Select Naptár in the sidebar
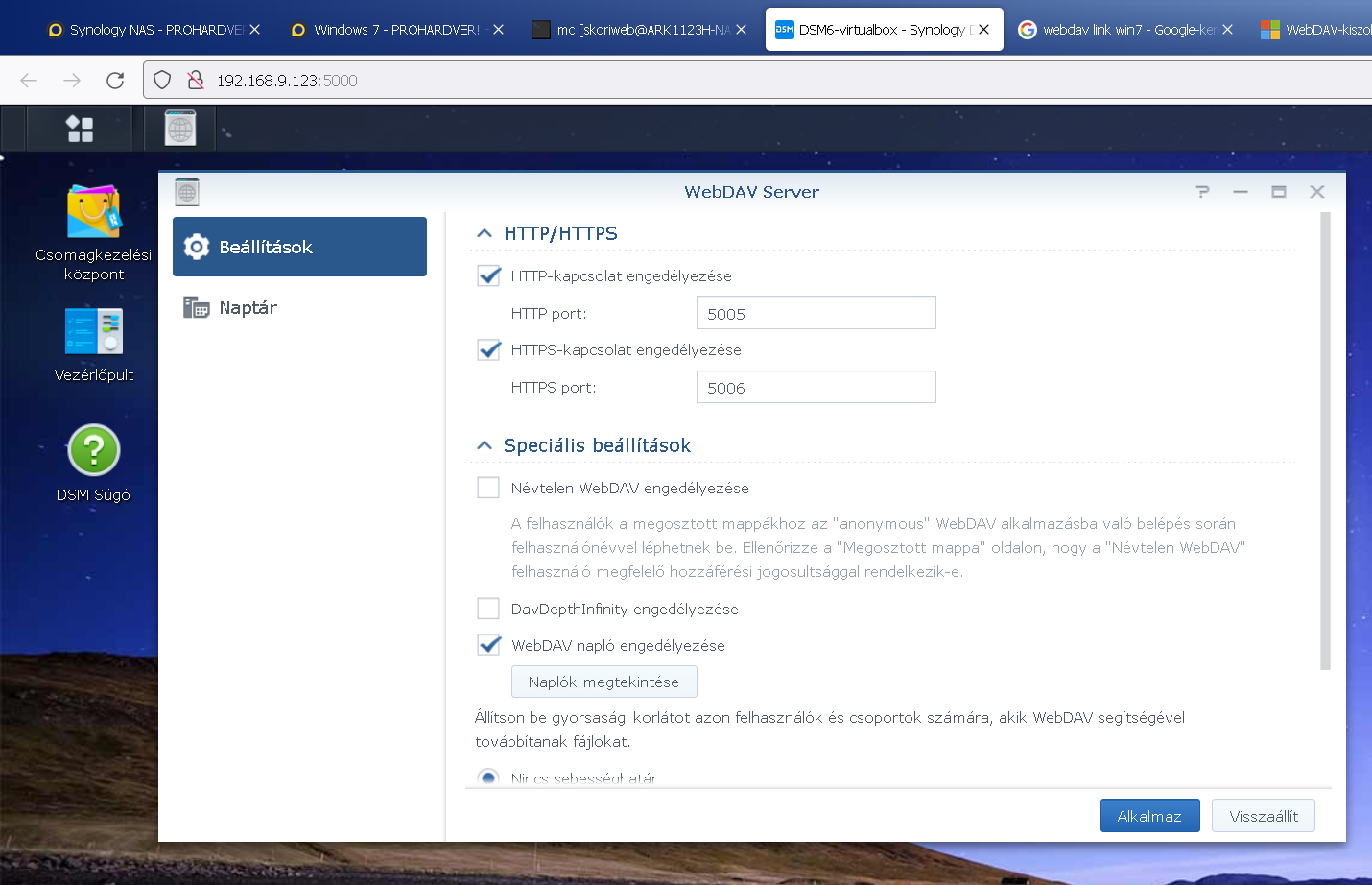This screenshot has width=1372, height=885. pyautogui.click(x=299, y=307)
